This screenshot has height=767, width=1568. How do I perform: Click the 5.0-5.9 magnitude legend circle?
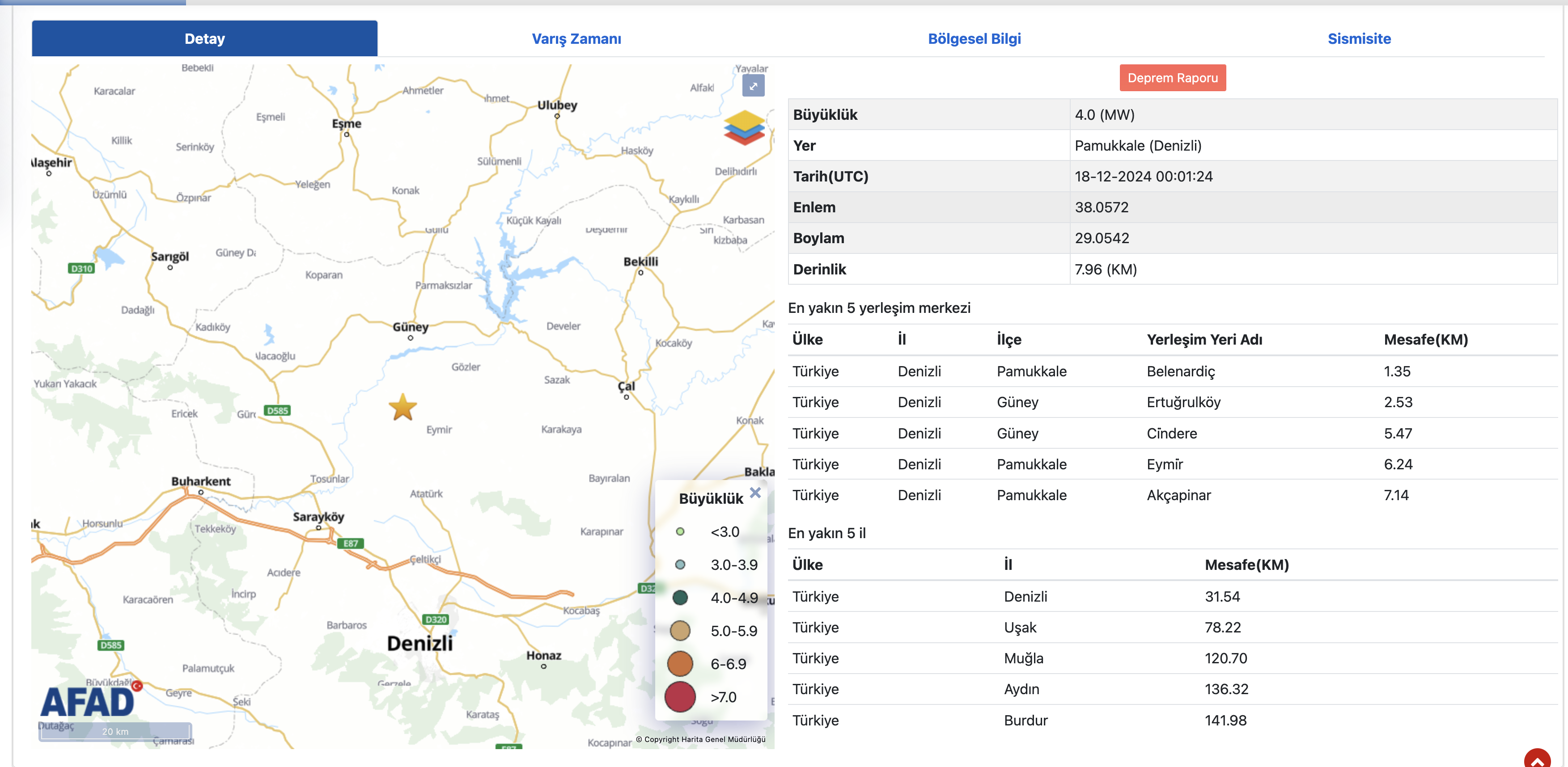point(680,631)
